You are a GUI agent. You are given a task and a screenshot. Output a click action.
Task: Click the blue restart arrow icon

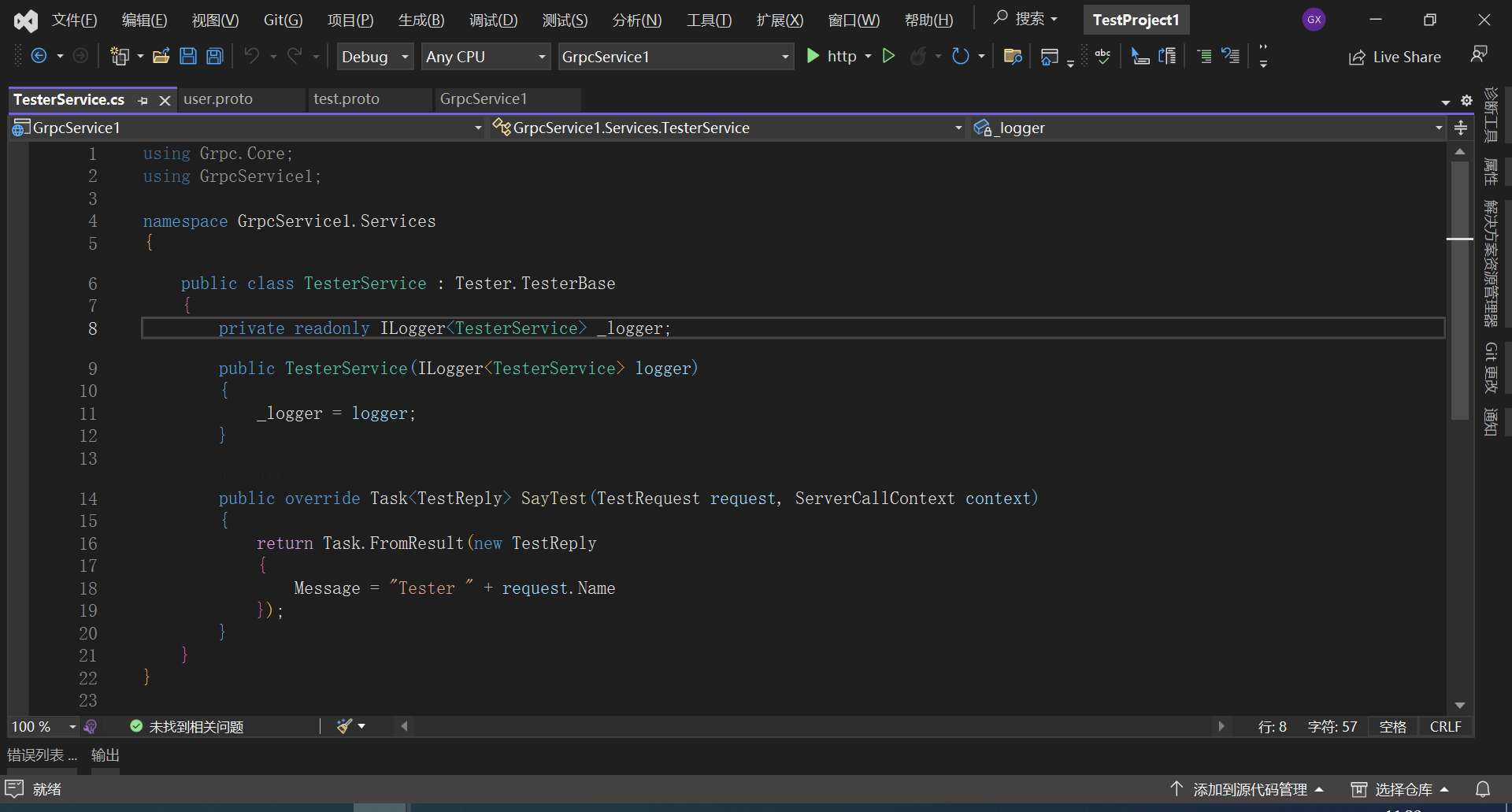pos(960,56)
